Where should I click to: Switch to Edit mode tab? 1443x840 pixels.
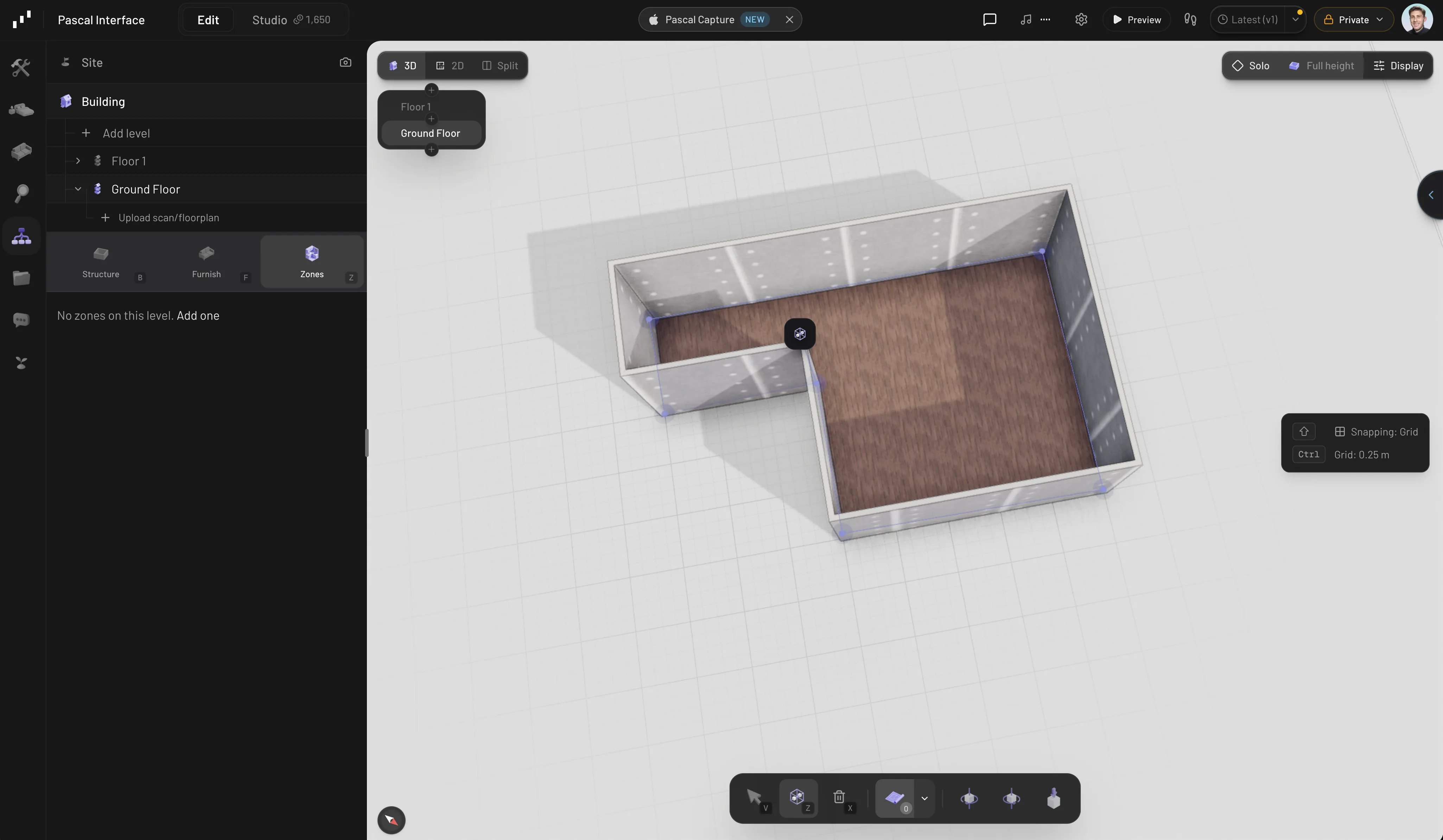pos(208,19)
